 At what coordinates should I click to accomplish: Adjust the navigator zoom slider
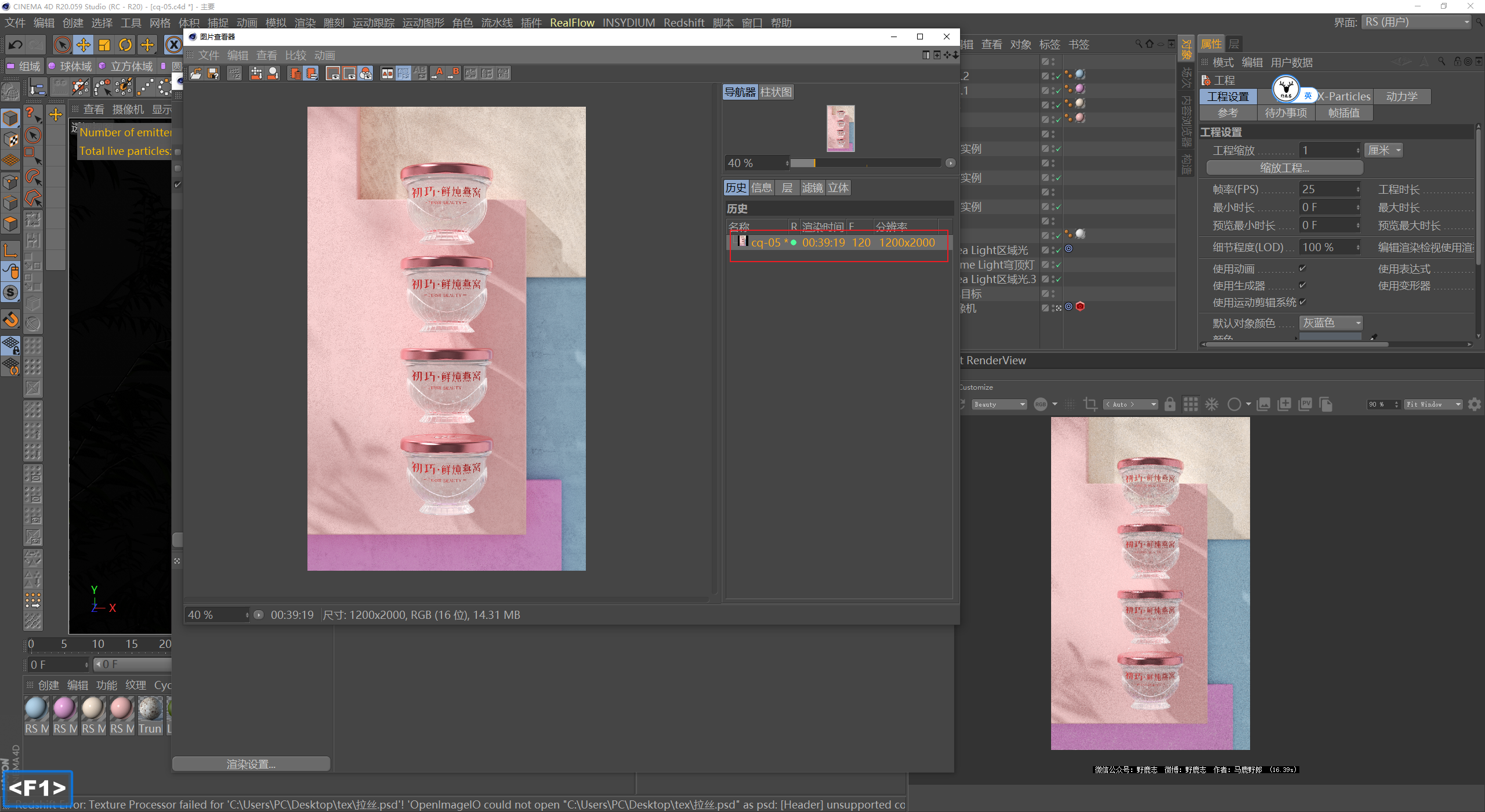(865, 163)
